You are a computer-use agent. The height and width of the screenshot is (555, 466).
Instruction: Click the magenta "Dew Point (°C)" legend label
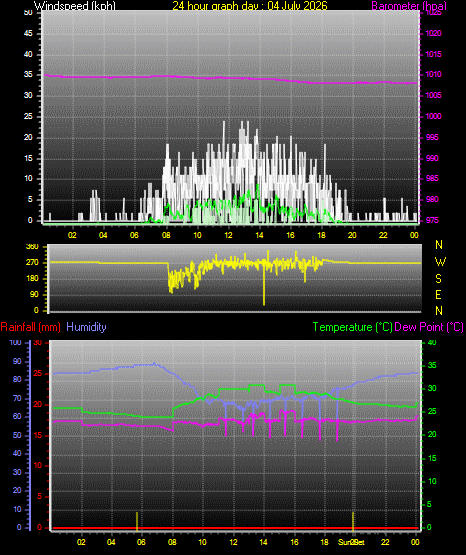pos(429,327)
